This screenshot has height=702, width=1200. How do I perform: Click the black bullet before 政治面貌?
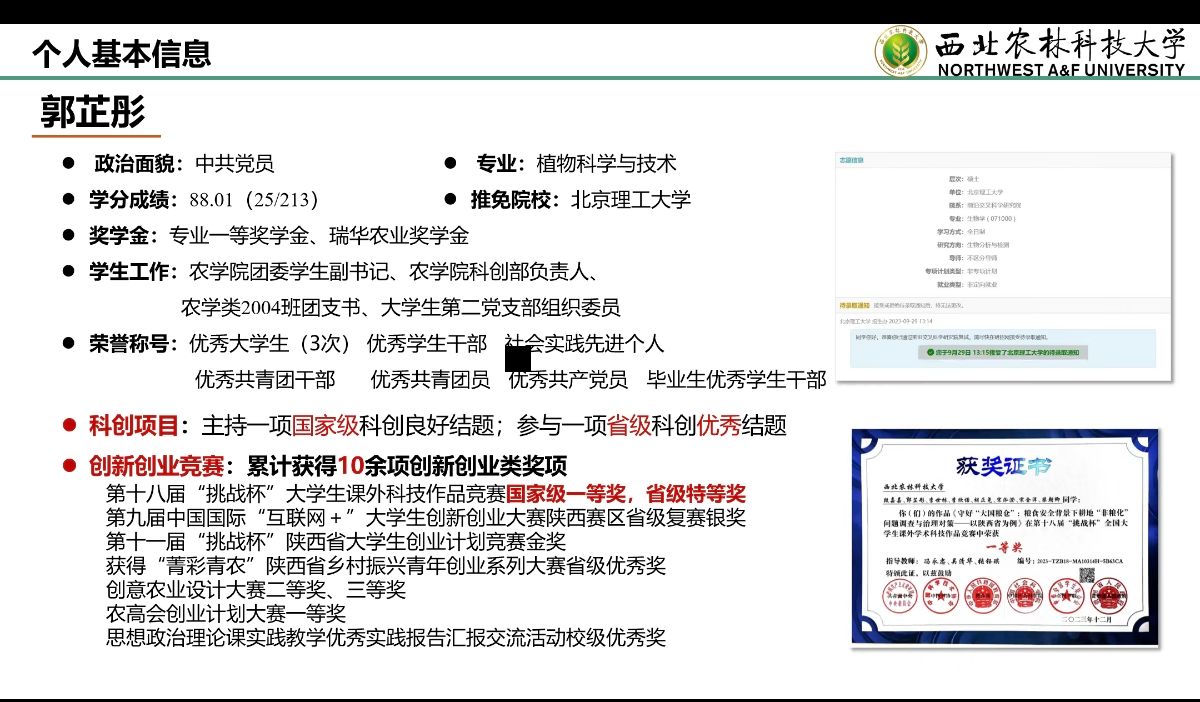coord(69,163)
